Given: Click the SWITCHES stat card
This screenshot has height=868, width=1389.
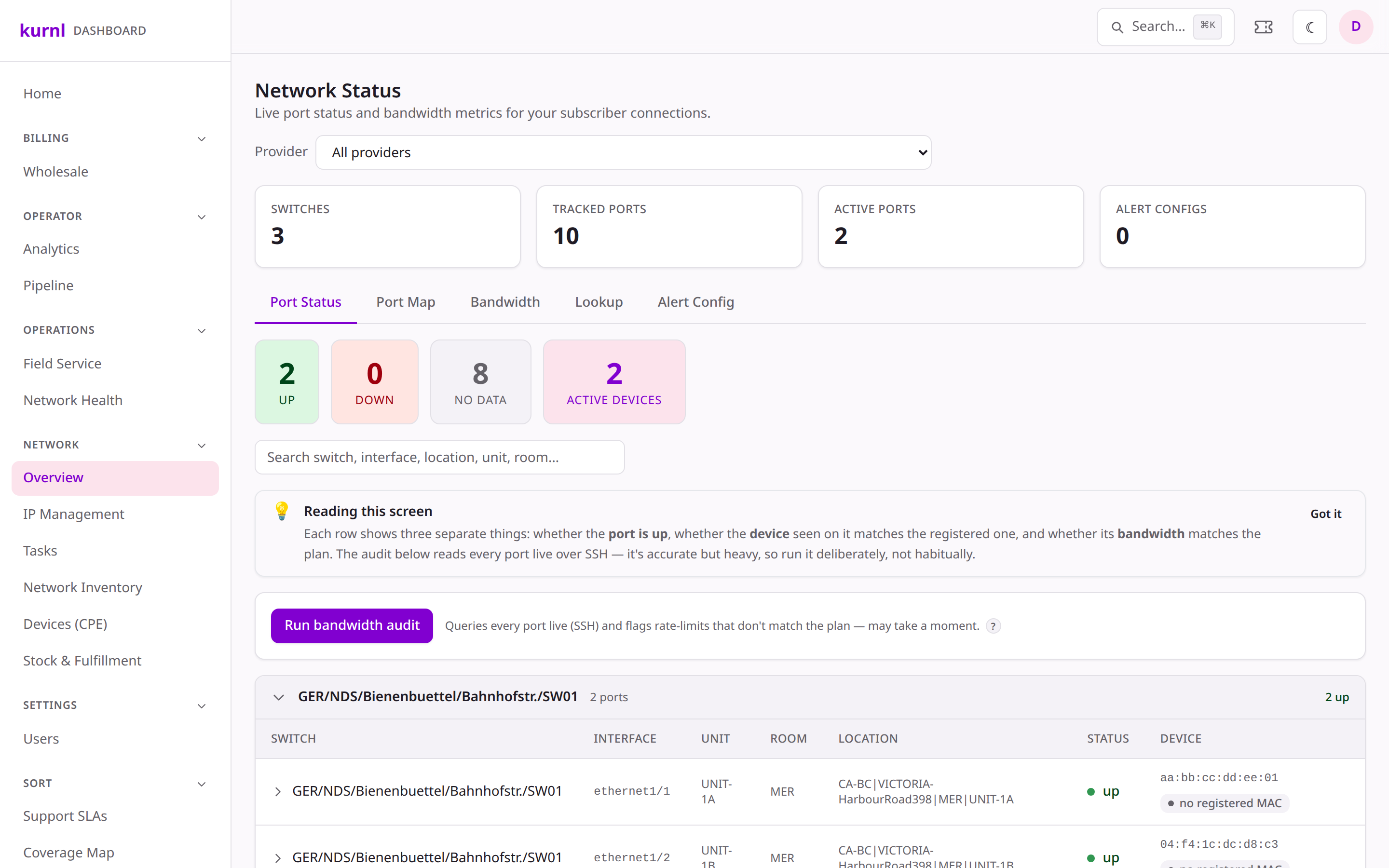Looking at the screenshot, I should tap(387, 226).
